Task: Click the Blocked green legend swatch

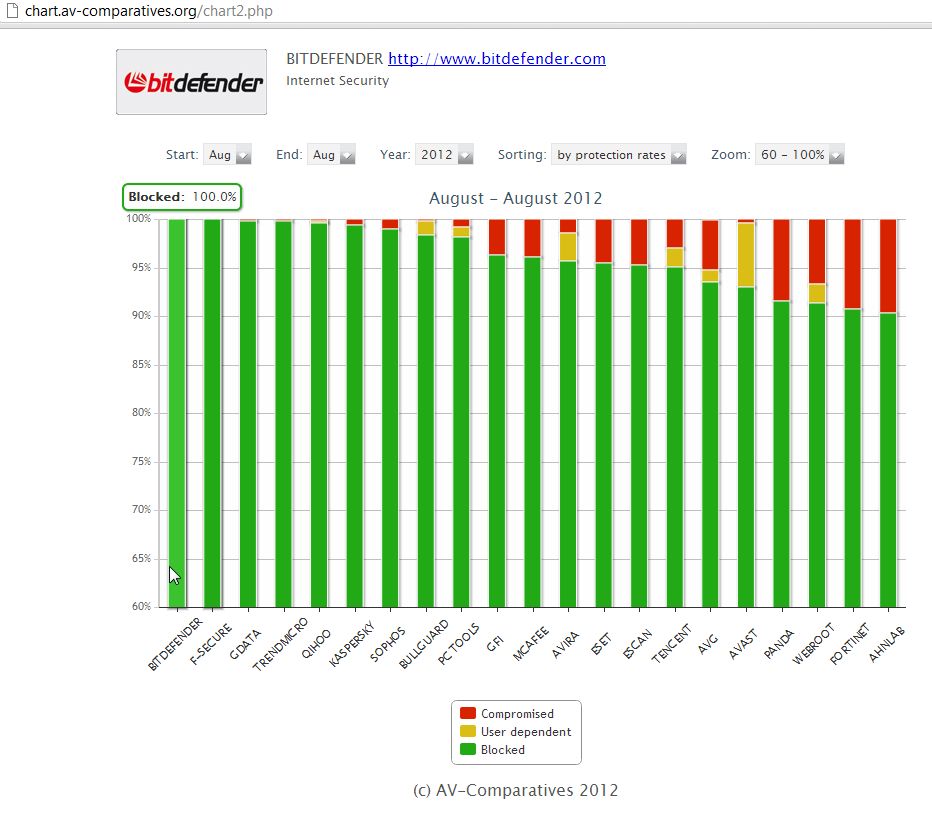Action: click(468, 749)
